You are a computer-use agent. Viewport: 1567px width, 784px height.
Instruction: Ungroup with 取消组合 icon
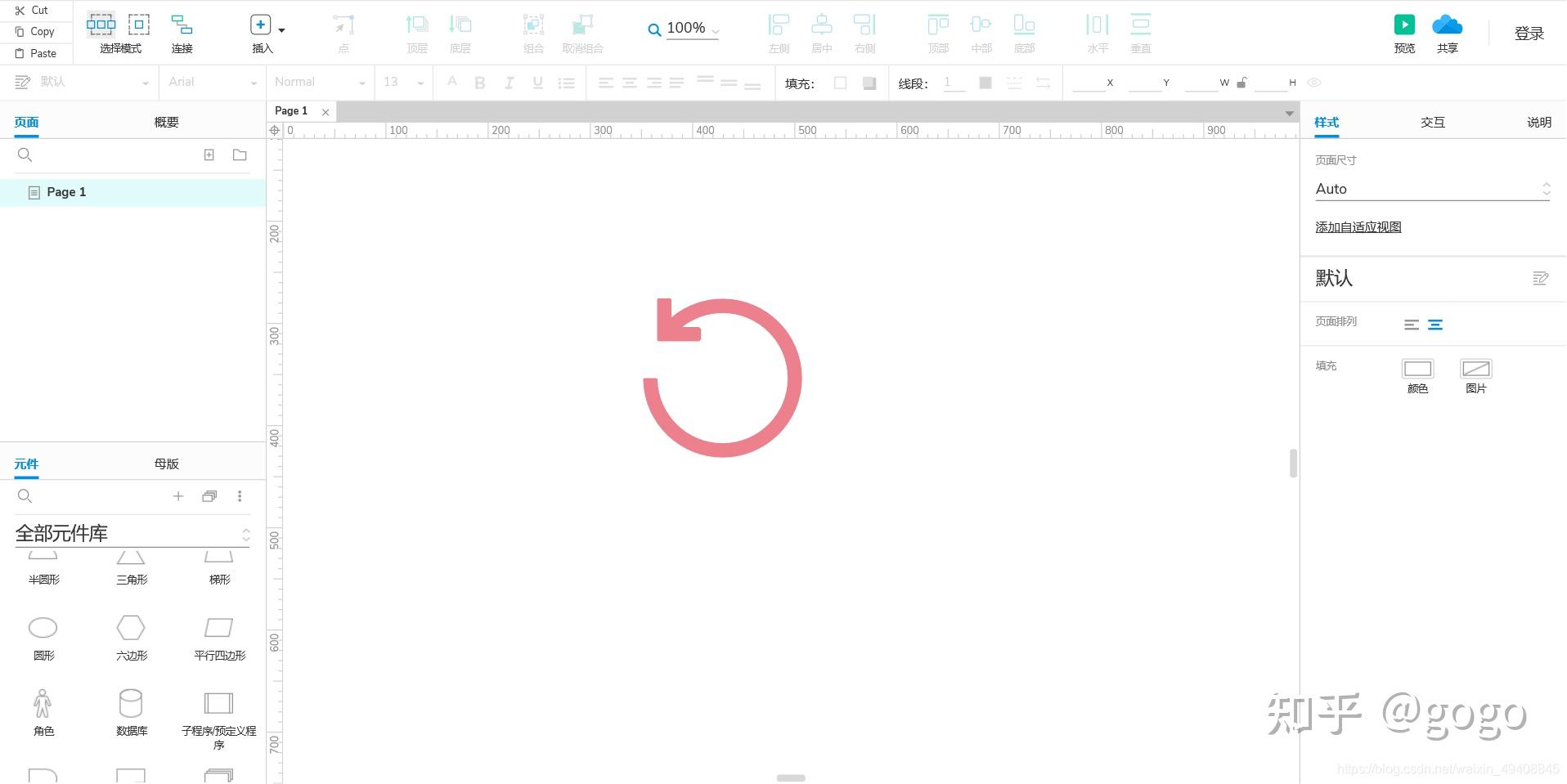pyautogui.click(x=582, y=25)
